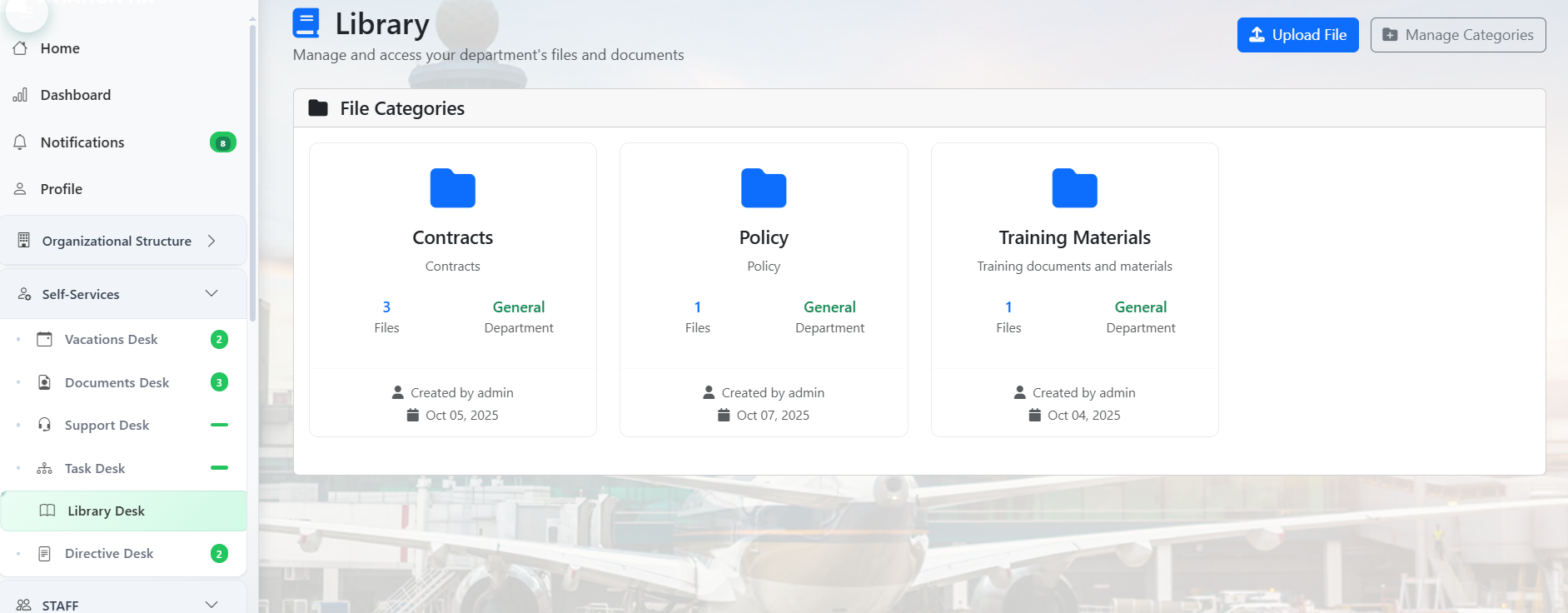Screen dimensions: 1568x613
Task: Click the Notifications count badge
Action: 222,142
